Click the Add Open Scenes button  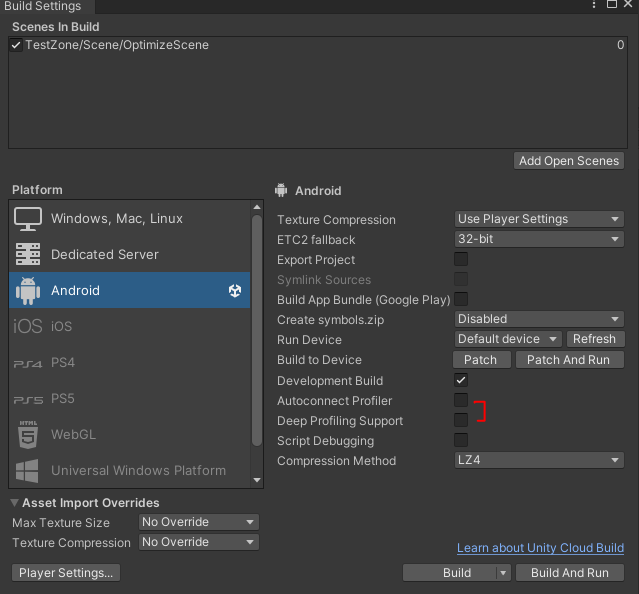click(568, 161)
